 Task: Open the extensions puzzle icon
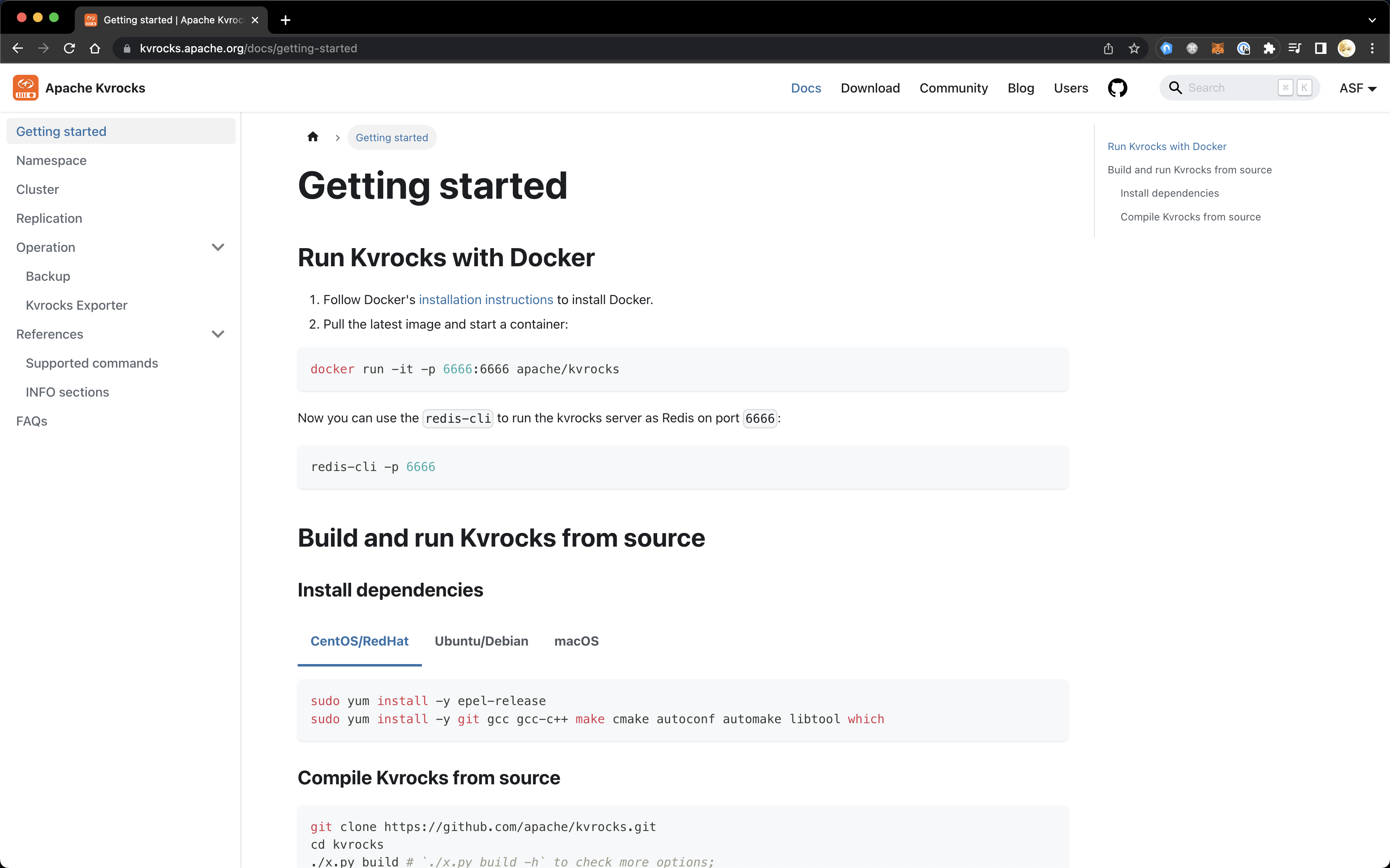pyautogui.click(x=1269, y=48)
